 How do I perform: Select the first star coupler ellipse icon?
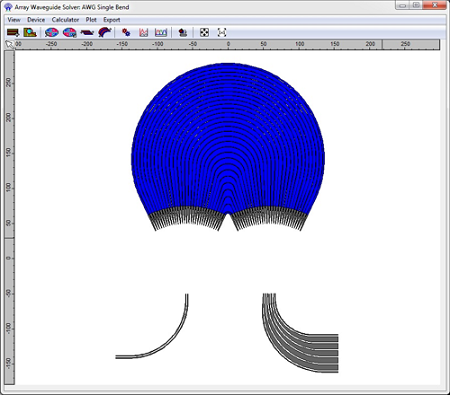pos(52,32)
